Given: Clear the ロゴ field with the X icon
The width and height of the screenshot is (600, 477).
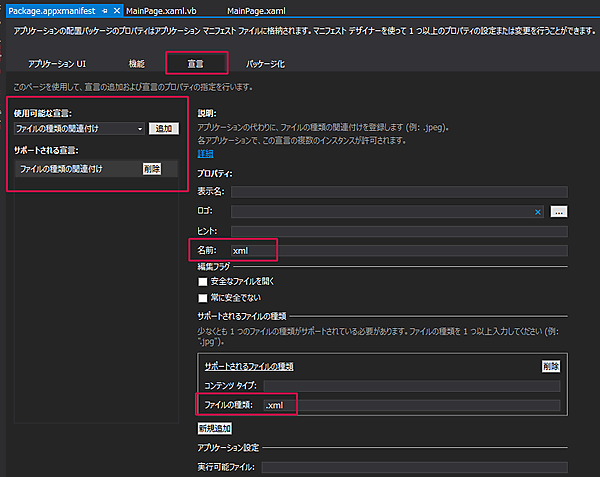Looking at the screenshot, I should coord(537,212).
